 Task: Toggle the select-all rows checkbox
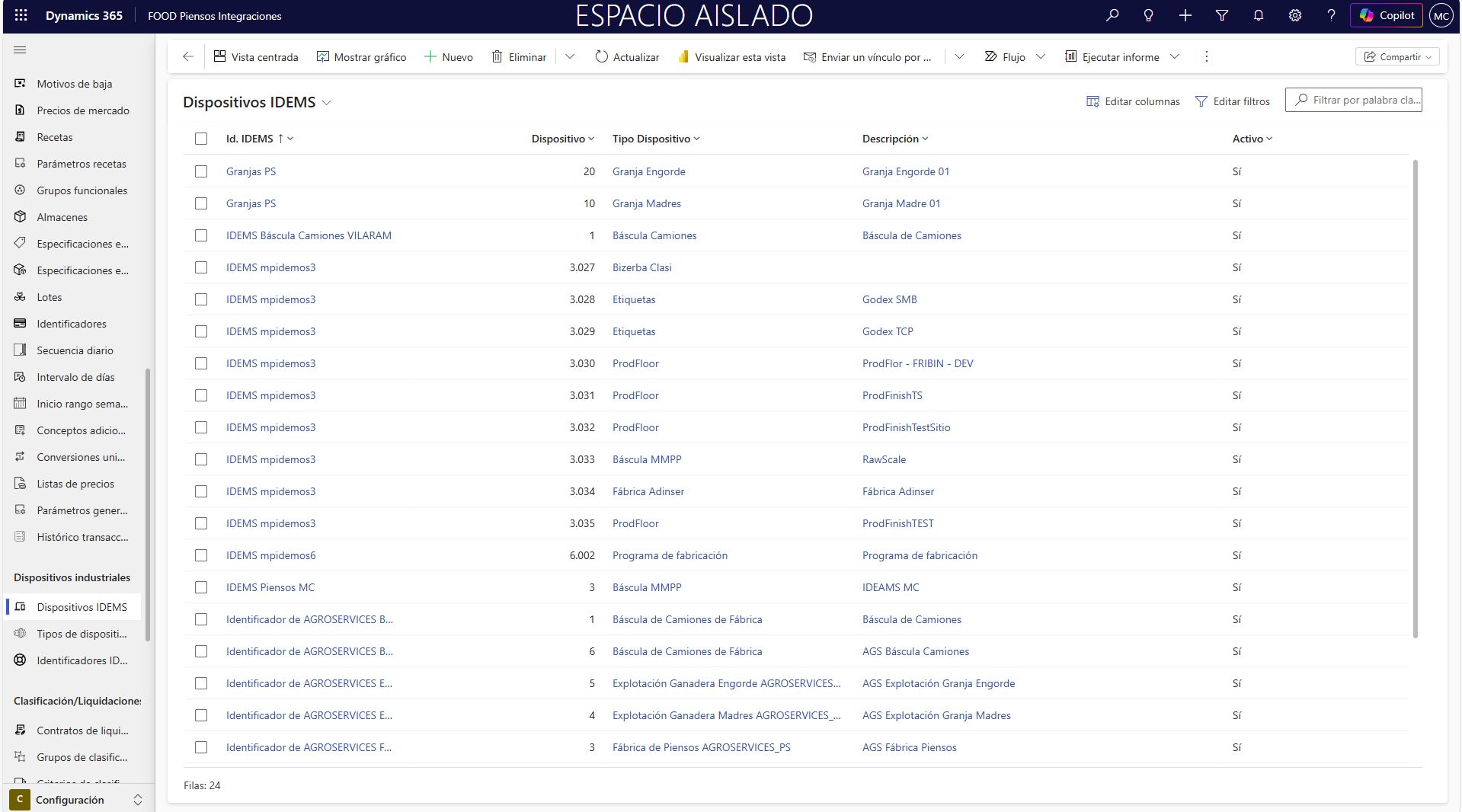coord(201,139)
